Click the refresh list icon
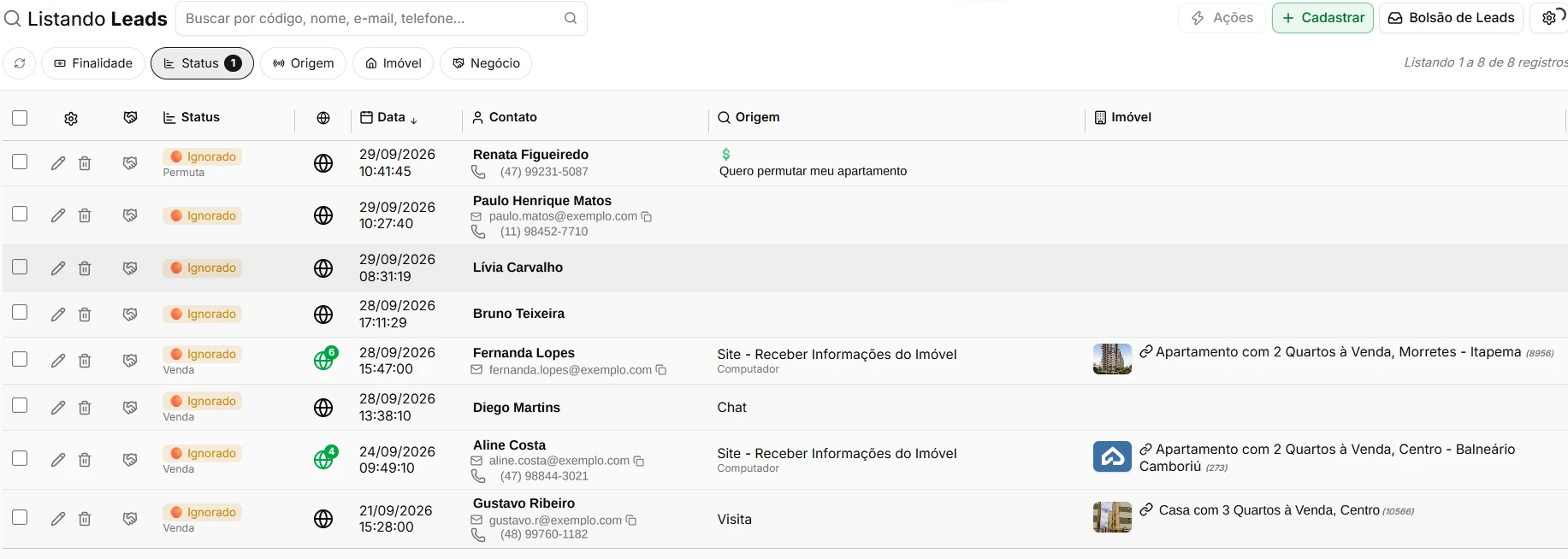The width and height of the screenshot is (1568, 559). point(20,63)
